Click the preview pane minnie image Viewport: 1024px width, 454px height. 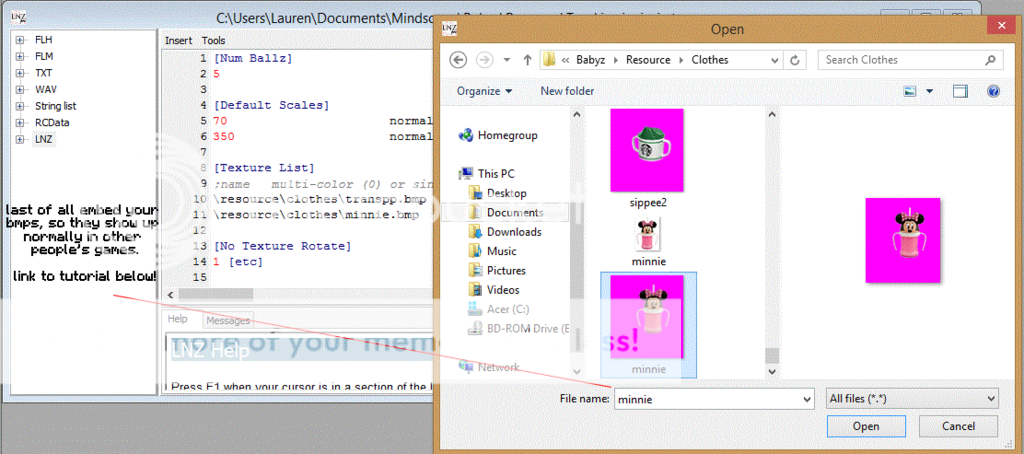903,240
